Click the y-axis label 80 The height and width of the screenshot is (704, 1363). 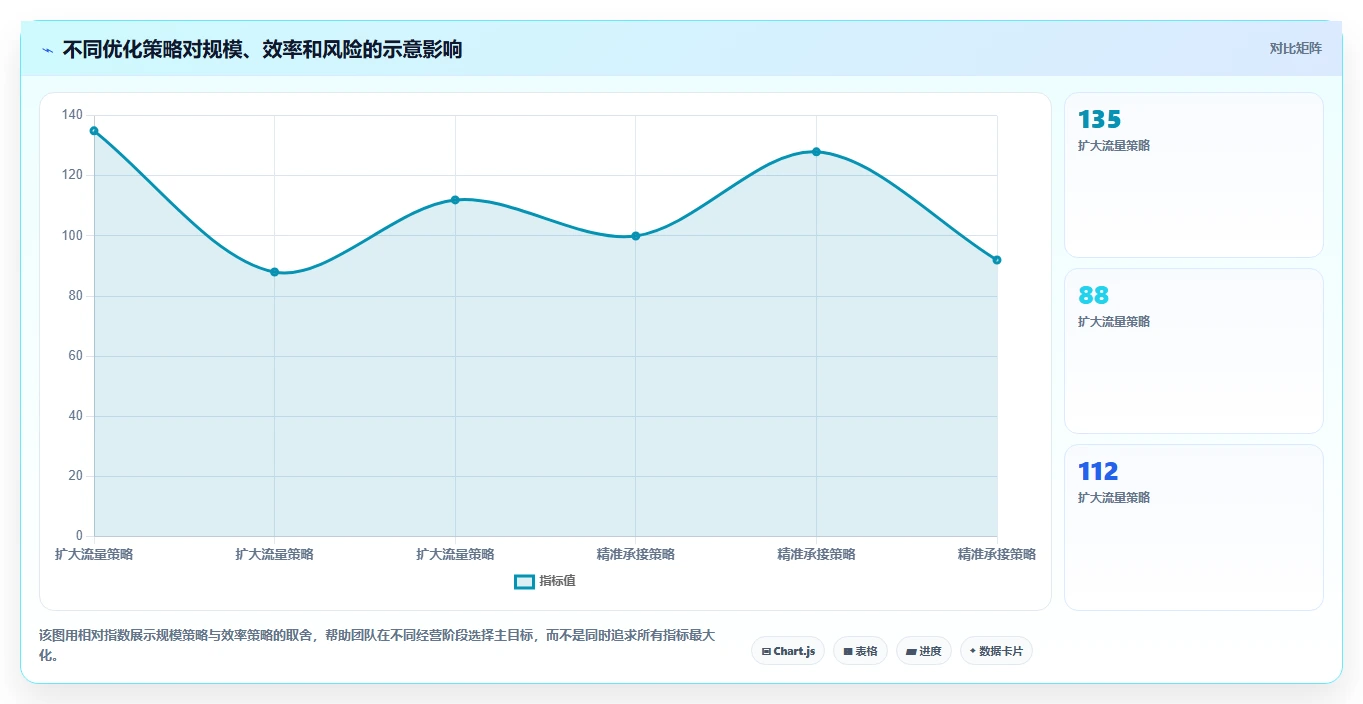coord(76,296)
